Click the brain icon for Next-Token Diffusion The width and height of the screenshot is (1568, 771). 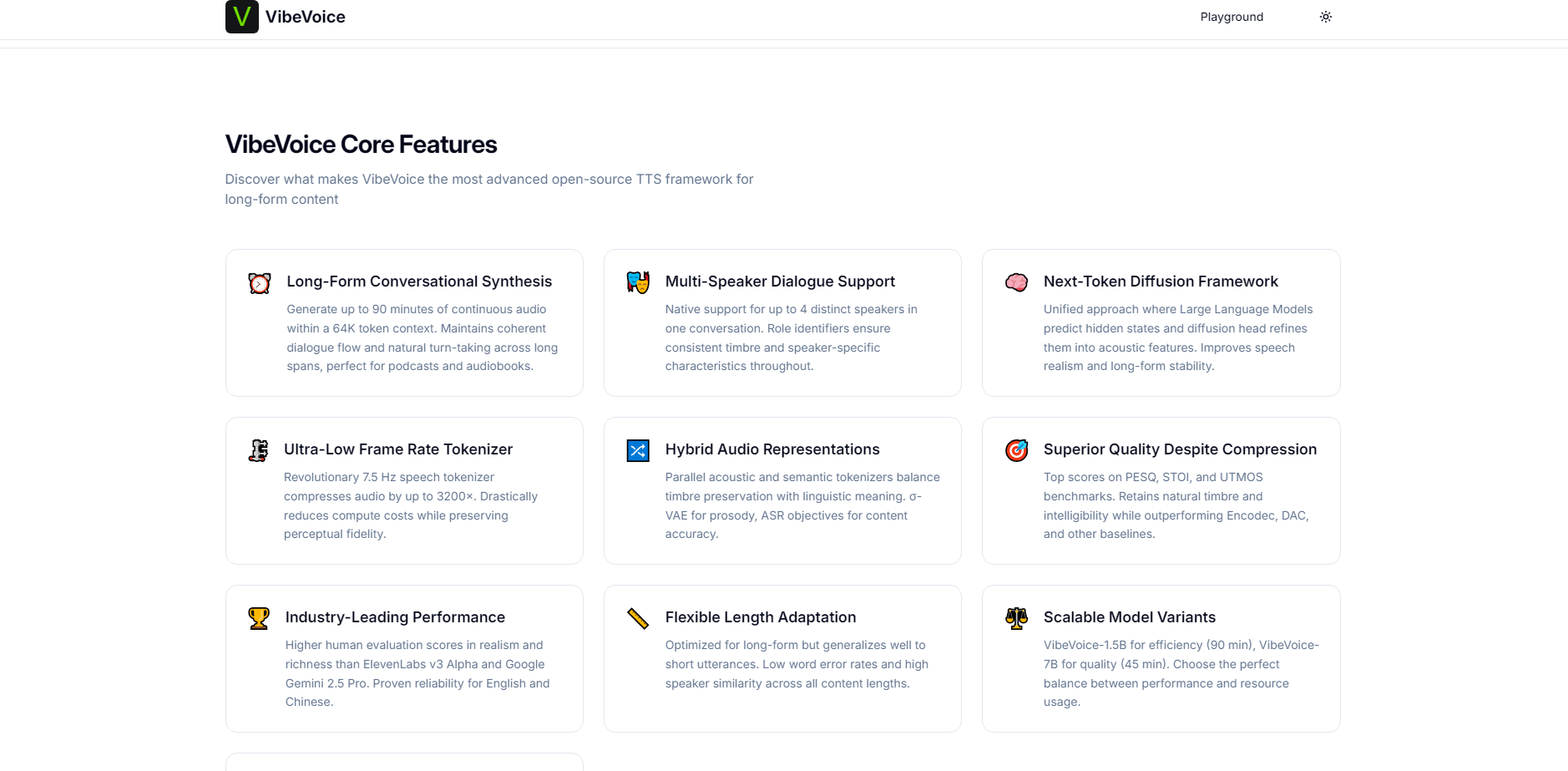1016,282
